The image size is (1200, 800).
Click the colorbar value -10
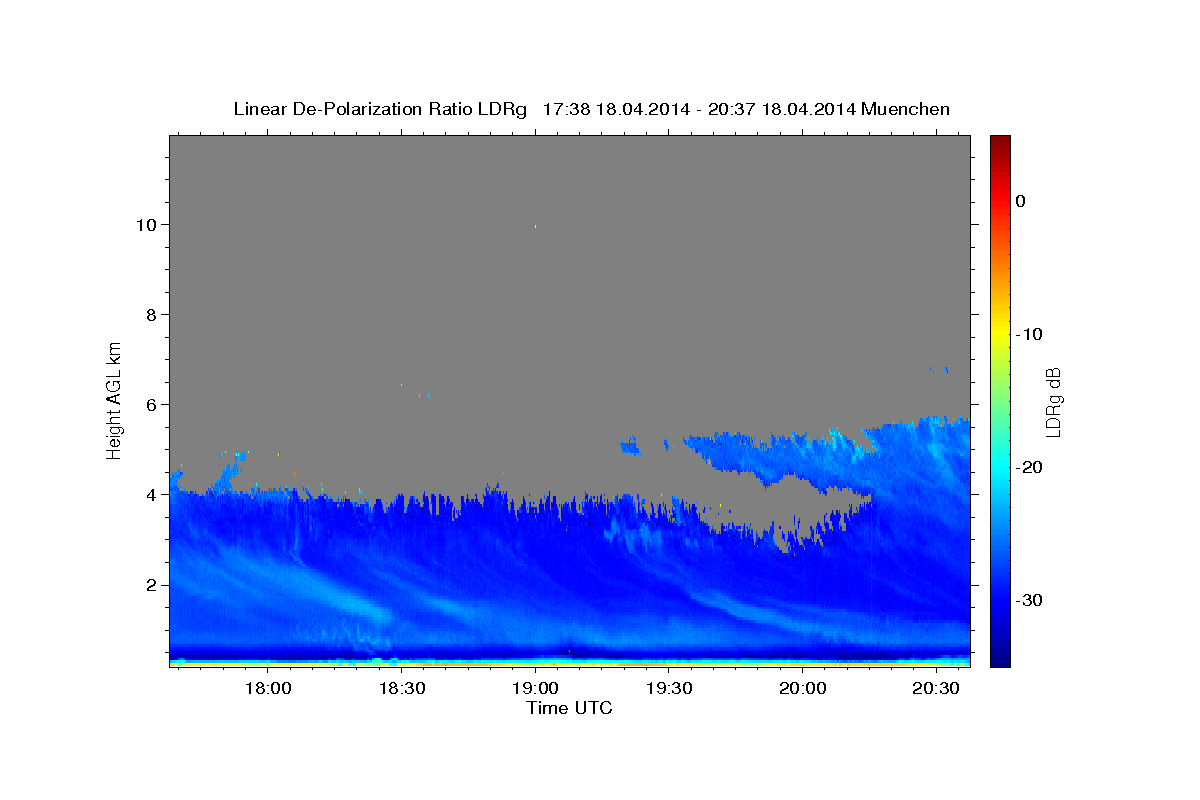click(1029, 334)
